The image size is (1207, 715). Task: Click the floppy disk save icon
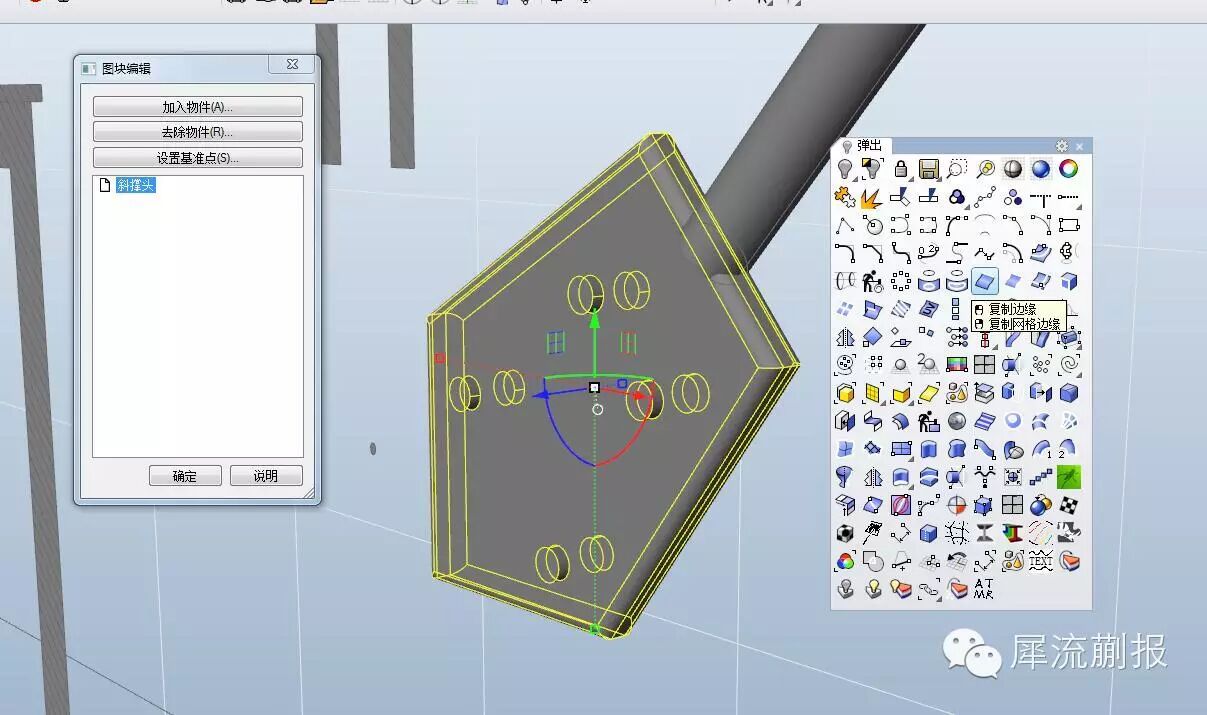[928, 169]
